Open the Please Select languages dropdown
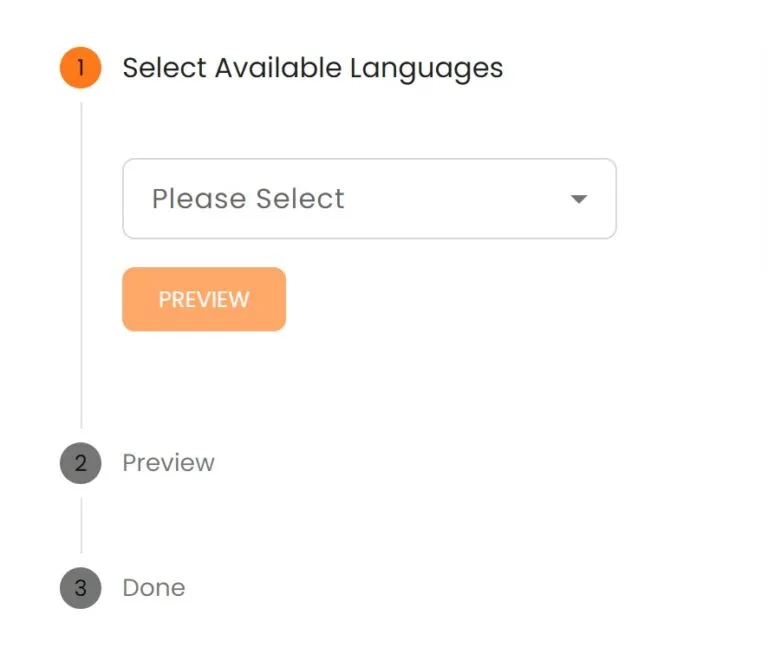768x661 pixels. 369,198
